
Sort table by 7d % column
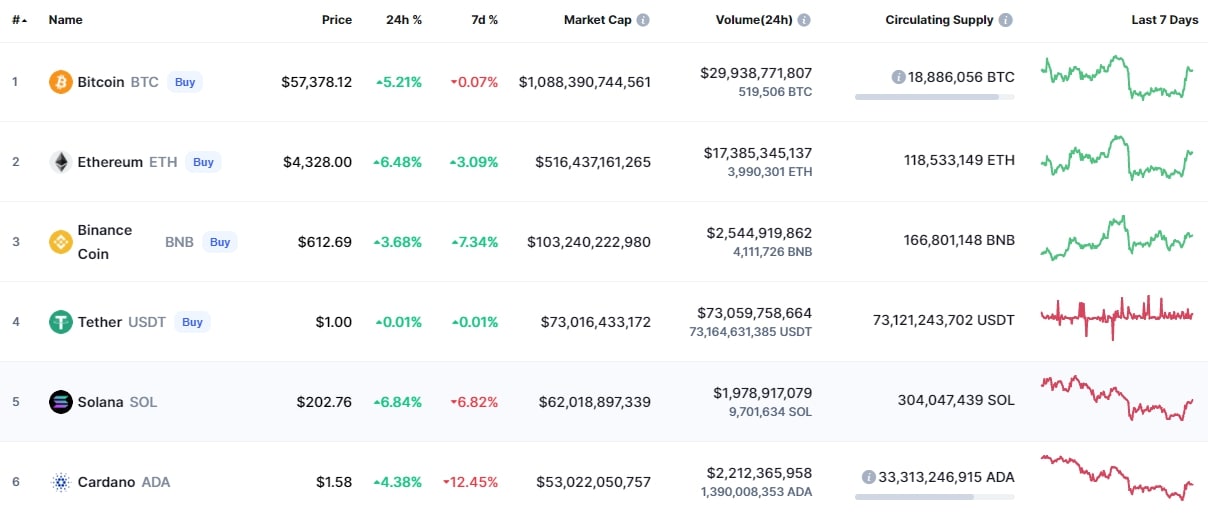(483, 20)
